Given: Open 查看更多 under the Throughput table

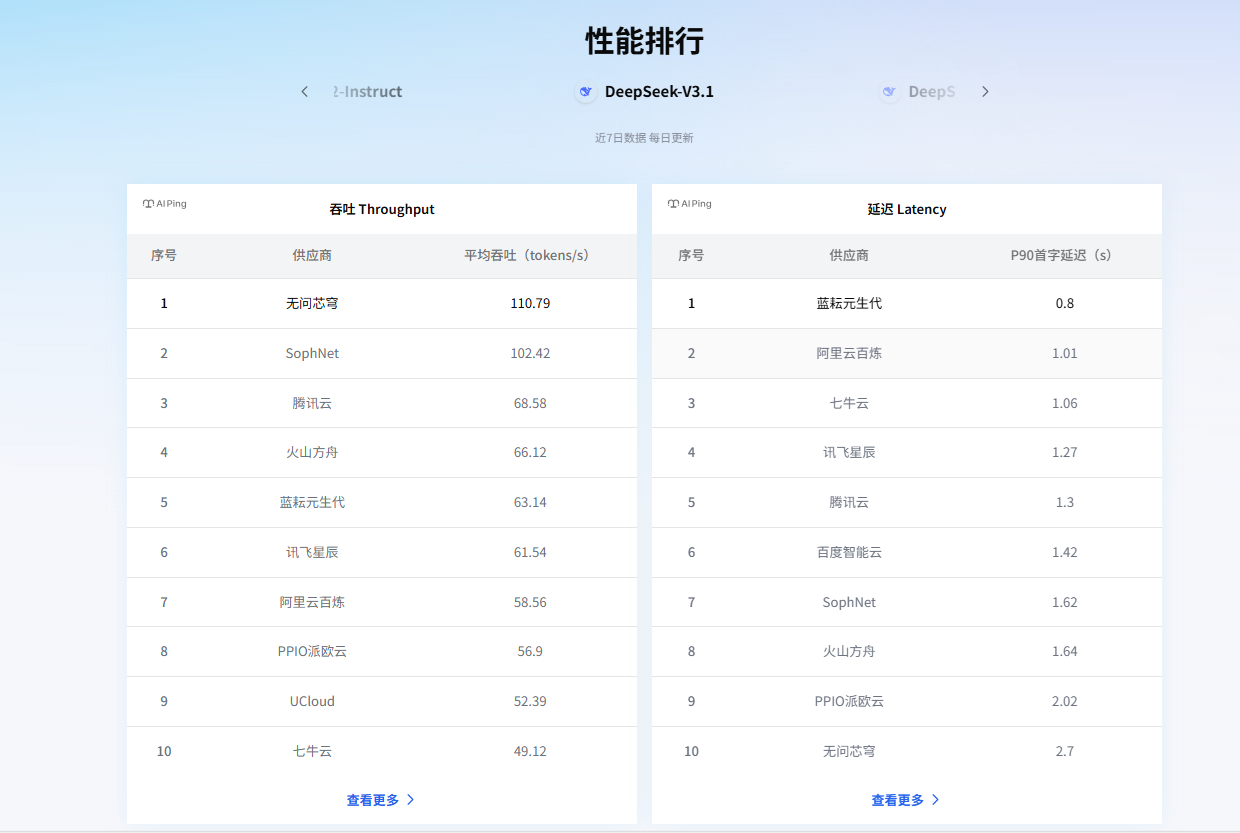Looking at the screenshot, I should click(373, 800).
